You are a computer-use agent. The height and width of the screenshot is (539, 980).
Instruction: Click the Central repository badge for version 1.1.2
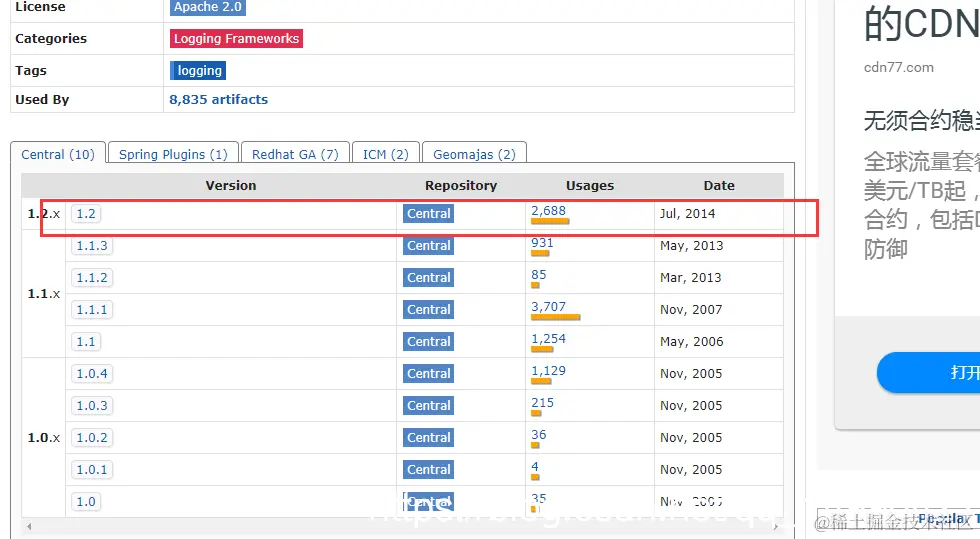click(429, 278)
